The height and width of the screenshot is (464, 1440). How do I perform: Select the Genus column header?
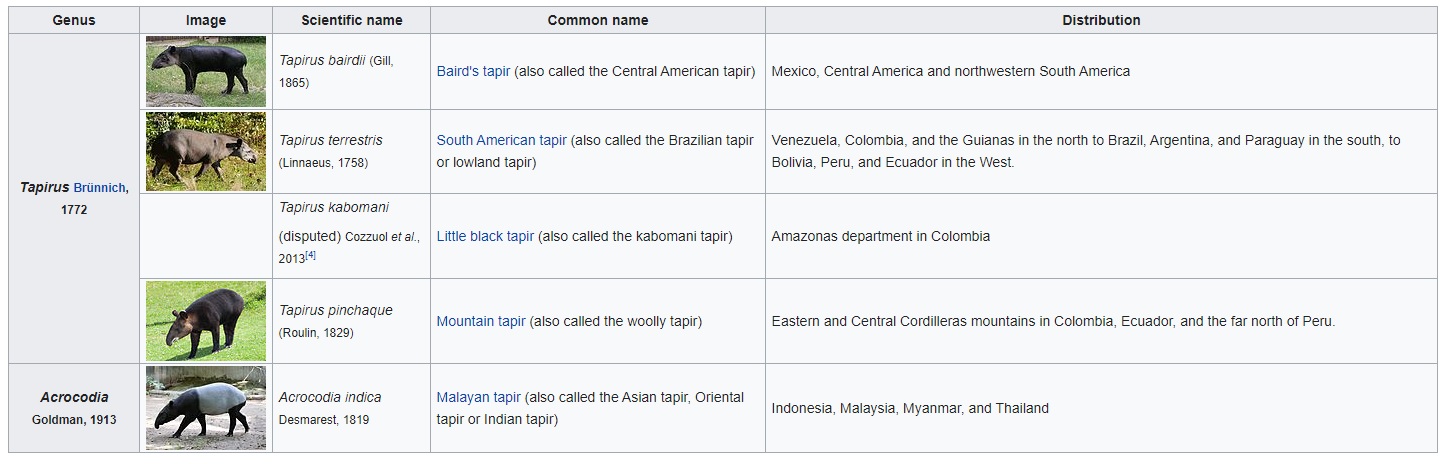tap(74, 20)
